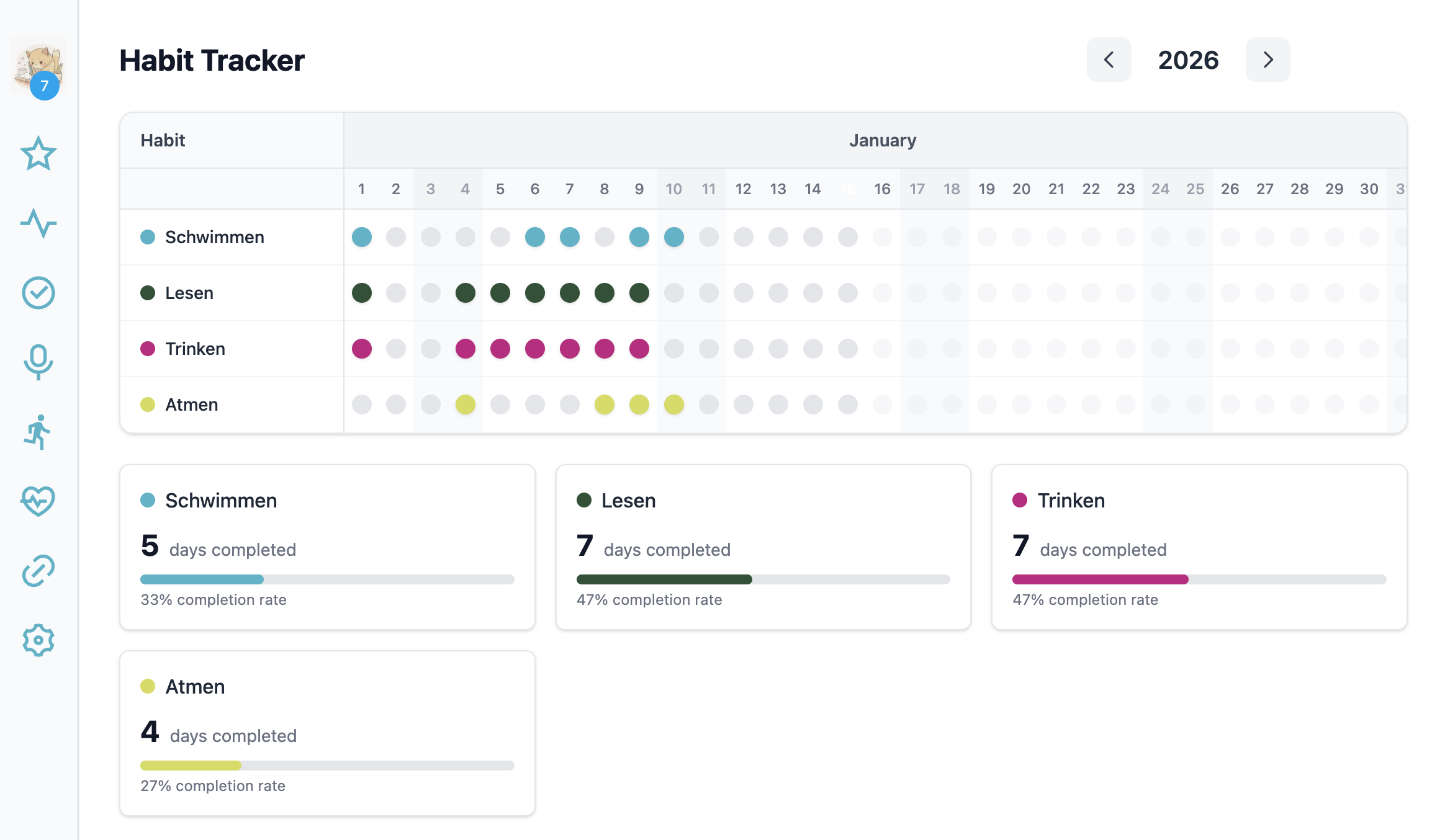The height and width of the screenshot is (840, 1445).
Task: Open the profile avatar with badge 7
Action: pos(38,67)
